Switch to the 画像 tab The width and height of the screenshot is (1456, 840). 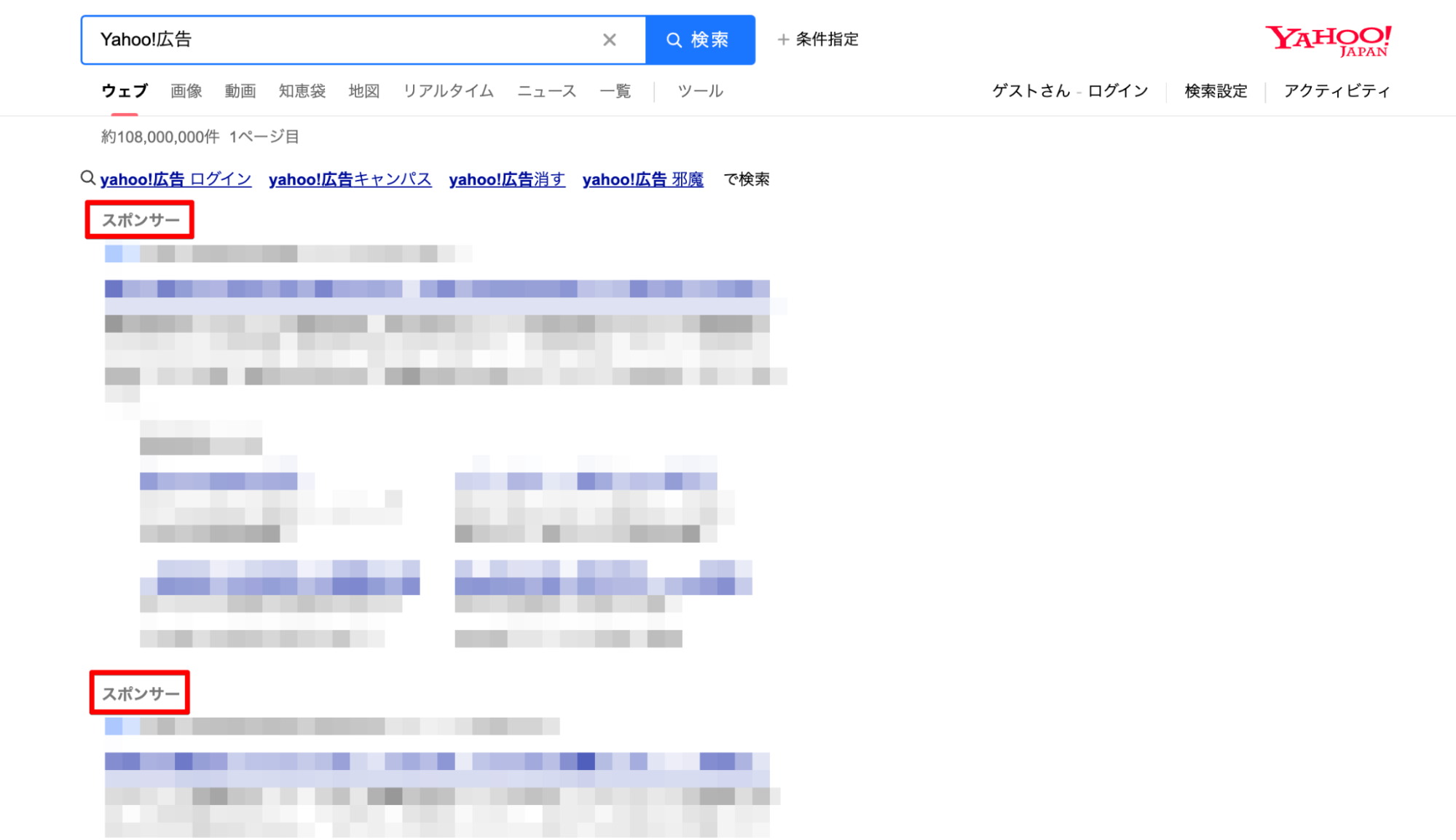click(186, 91)
